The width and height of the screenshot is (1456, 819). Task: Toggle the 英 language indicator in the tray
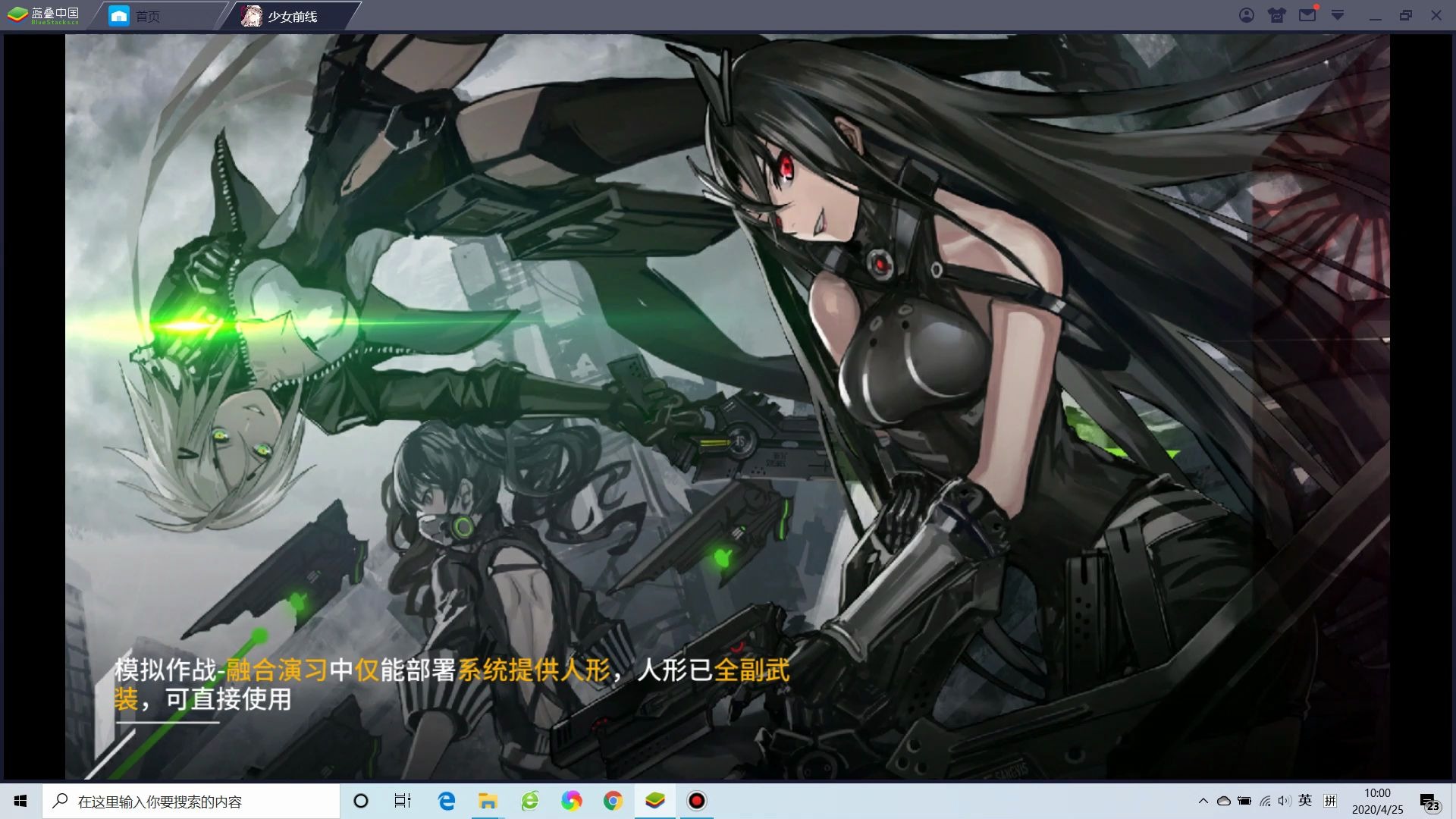(x=1305, y=802)
